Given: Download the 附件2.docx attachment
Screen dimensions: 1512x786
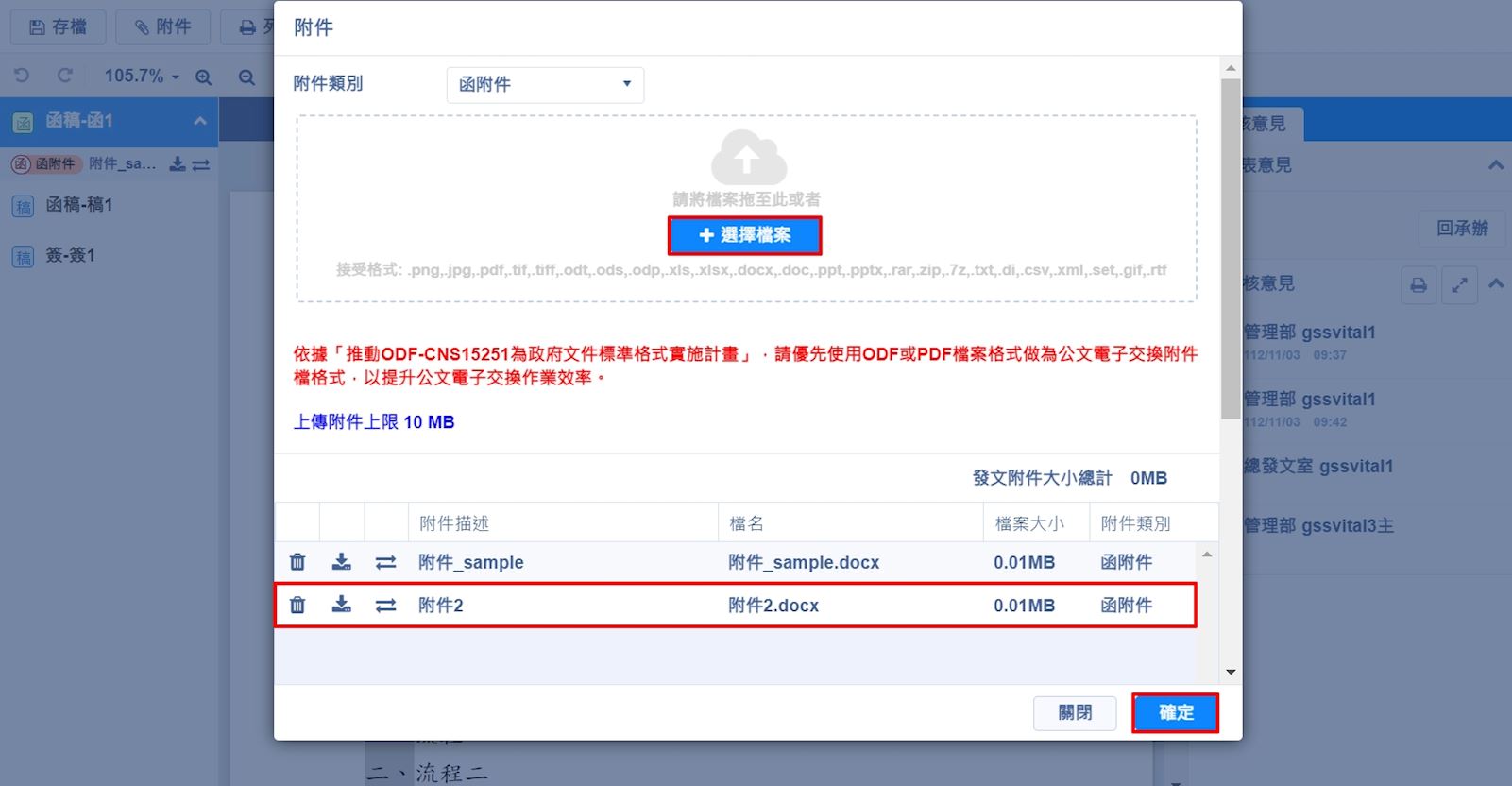Looking at the screenshot, I should pyautogui.click(x=342, y=606).
